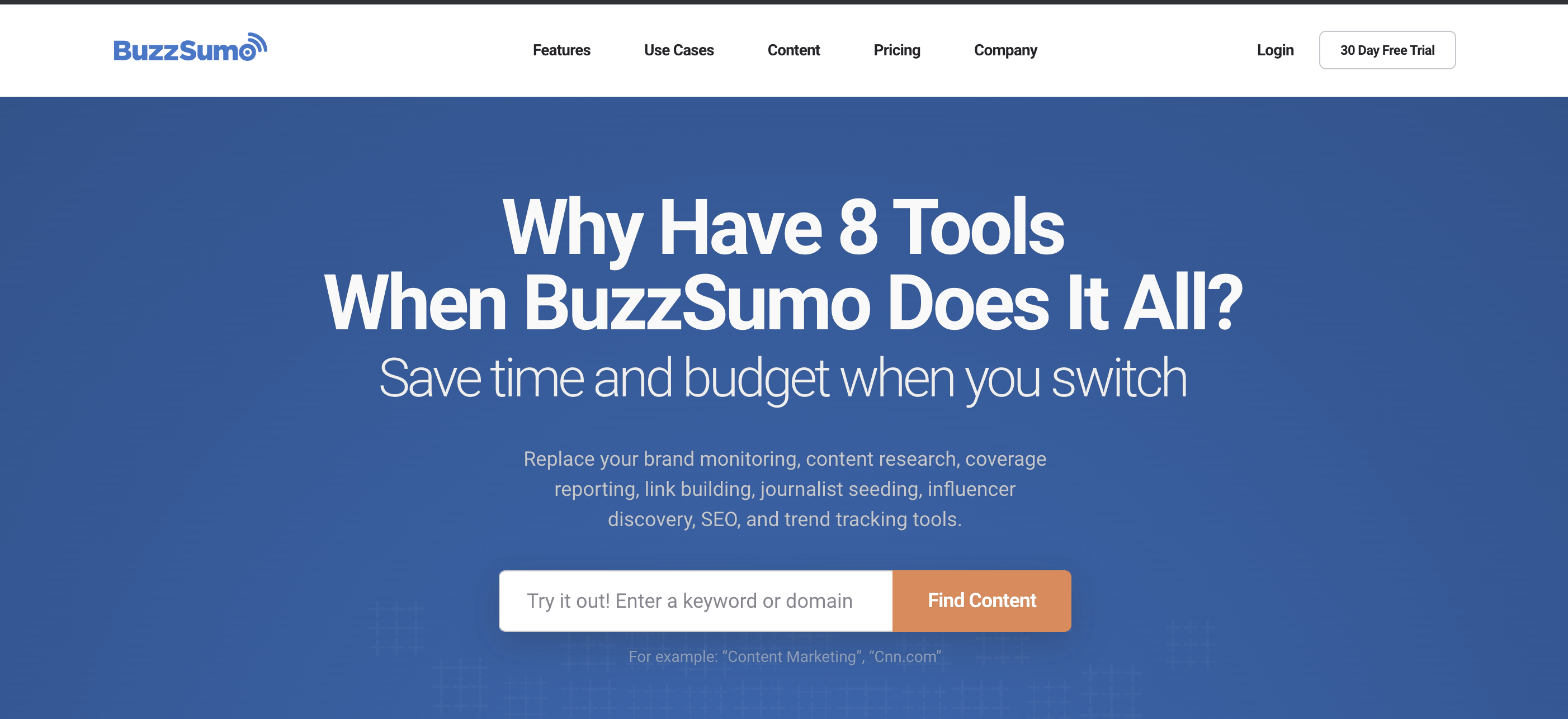Expand the Pricing navigation section
The image size is (1568, 719).
(896, 49)
